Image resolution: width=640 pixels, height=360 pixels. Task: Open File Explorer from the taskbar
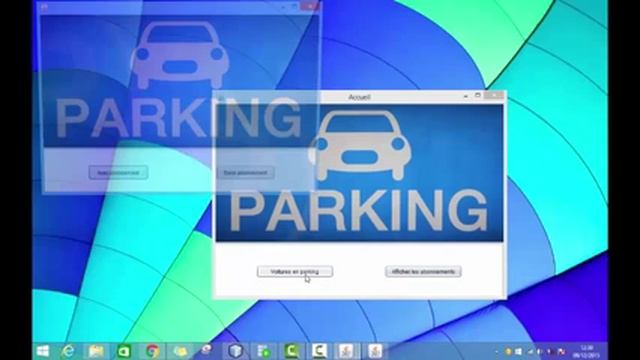pos(96,351)
